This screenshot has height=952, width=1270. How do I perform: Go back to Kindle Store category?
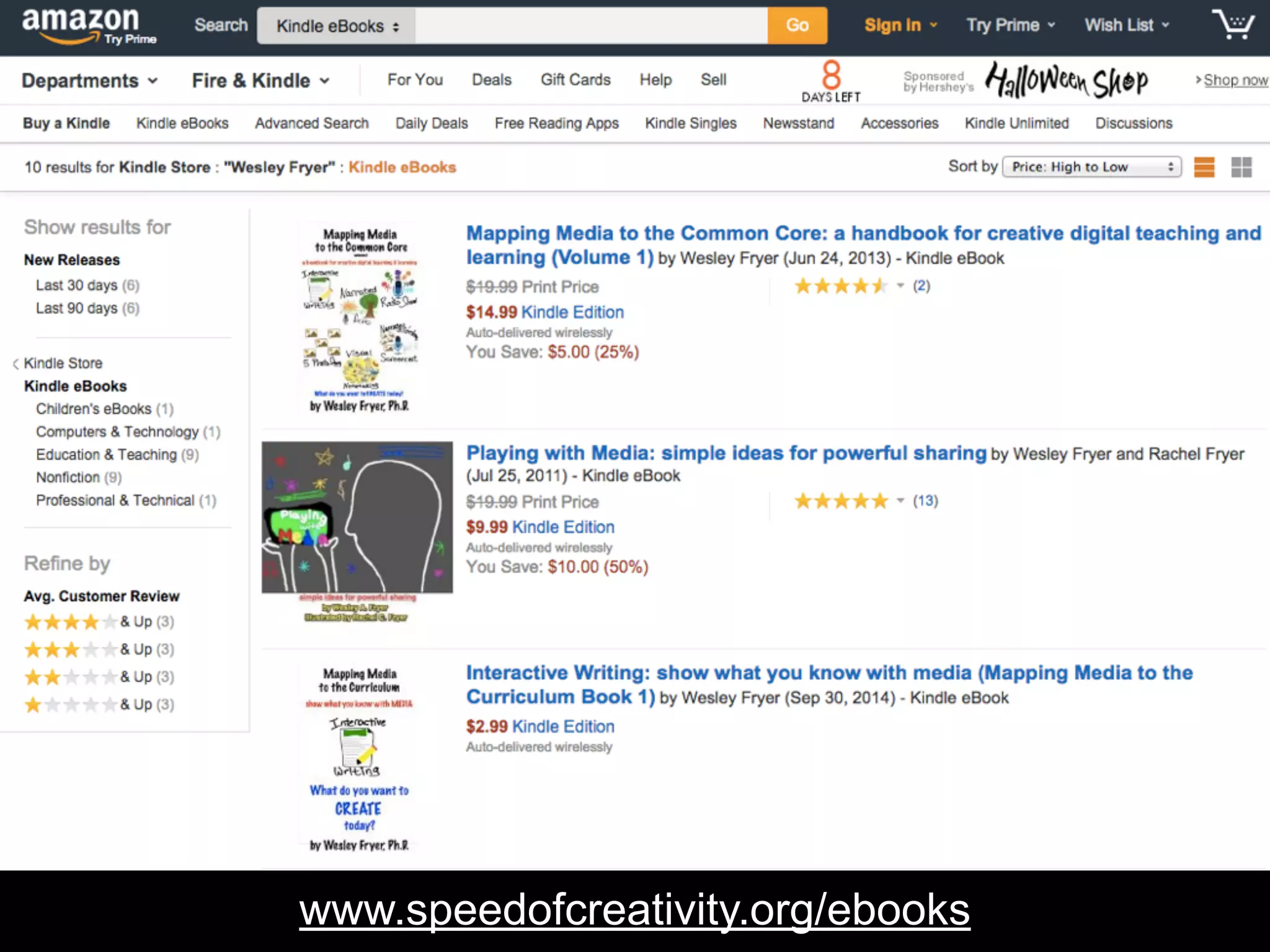pyautogui.click(x=63, y=363)
